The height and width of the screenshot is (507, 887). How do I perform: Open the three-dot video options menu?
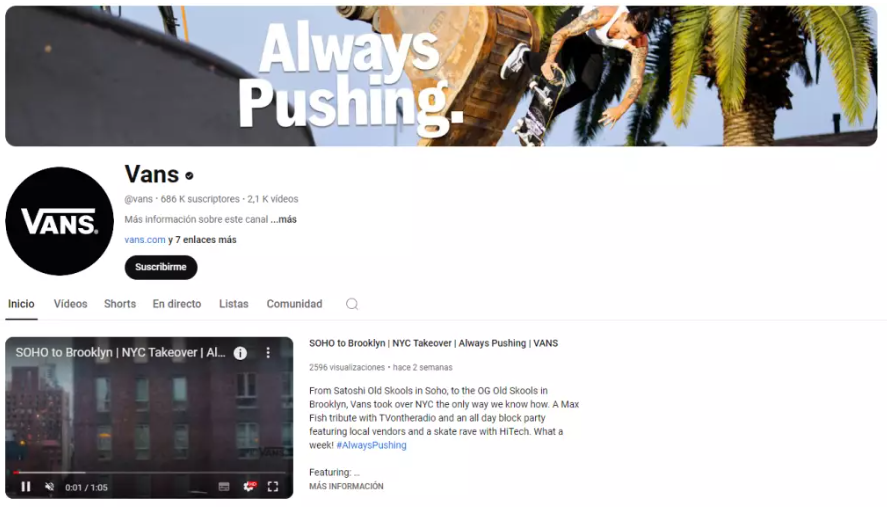pyautogui.click(x=268, y=353)
